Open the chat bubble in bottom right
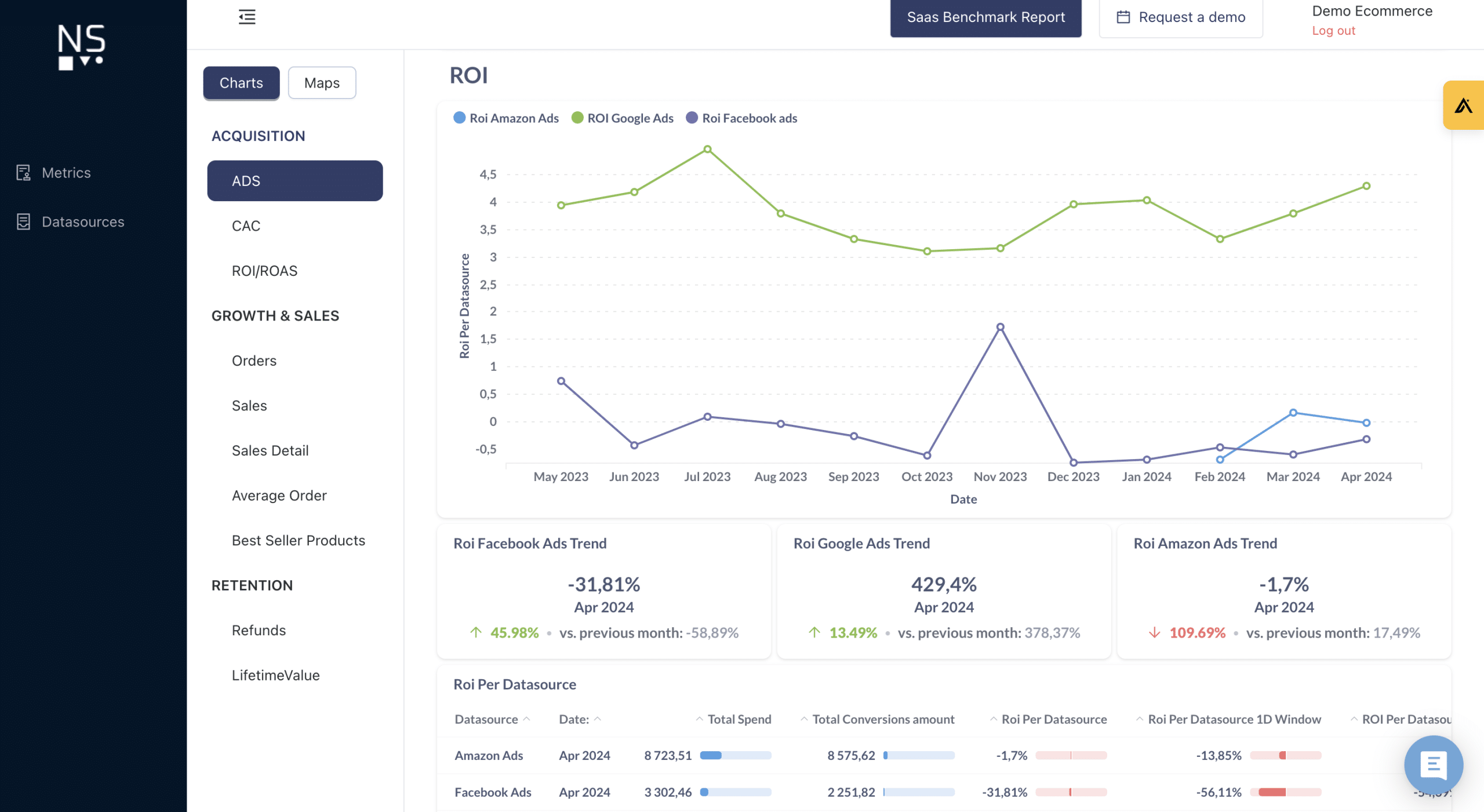 point(1434,764)
